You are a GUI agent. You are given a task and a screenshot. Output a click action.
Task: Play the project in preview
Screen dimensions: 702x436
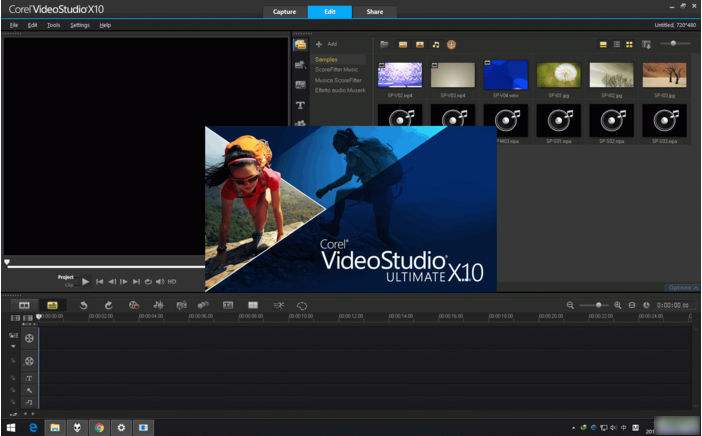[86, 282]
